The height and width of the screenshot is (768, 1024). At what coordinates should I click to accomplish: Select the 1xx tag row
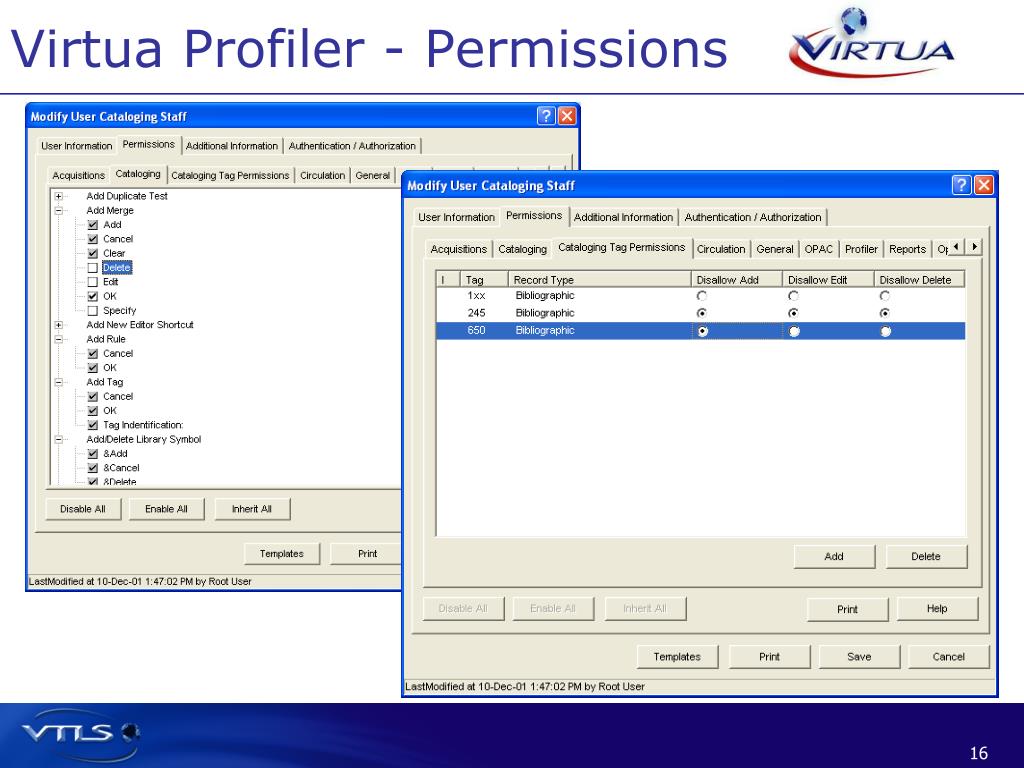click(x=701, y=296)
